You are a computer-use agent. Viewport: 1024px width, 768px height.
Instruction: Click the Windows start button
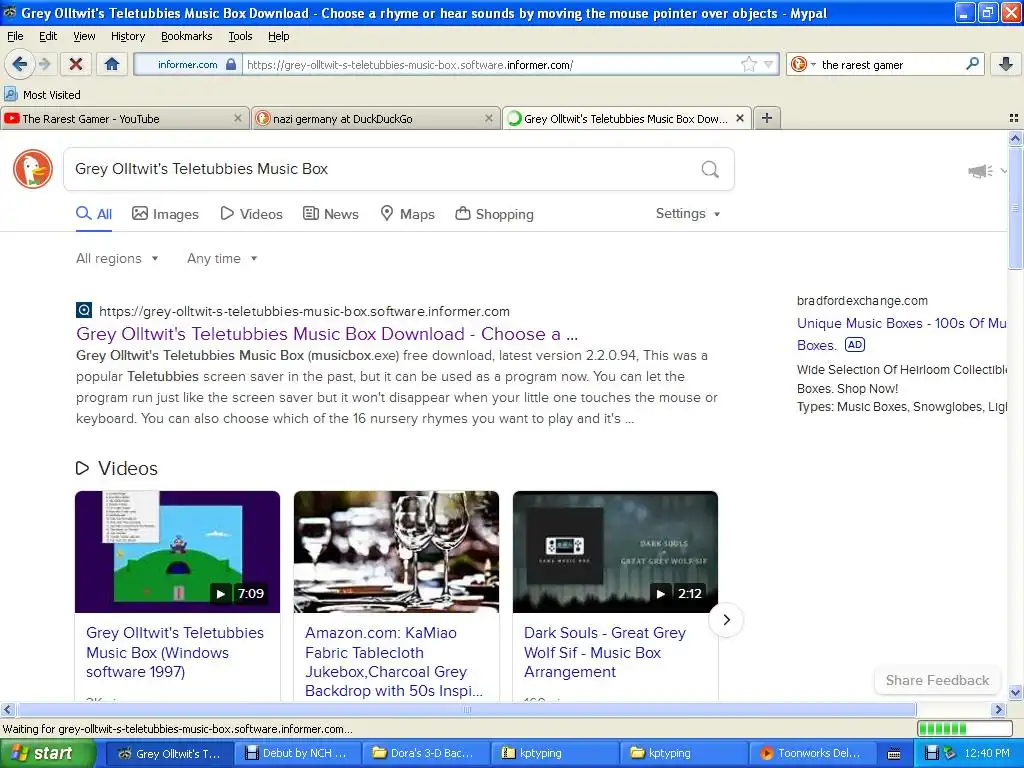[x=47, y=754]
